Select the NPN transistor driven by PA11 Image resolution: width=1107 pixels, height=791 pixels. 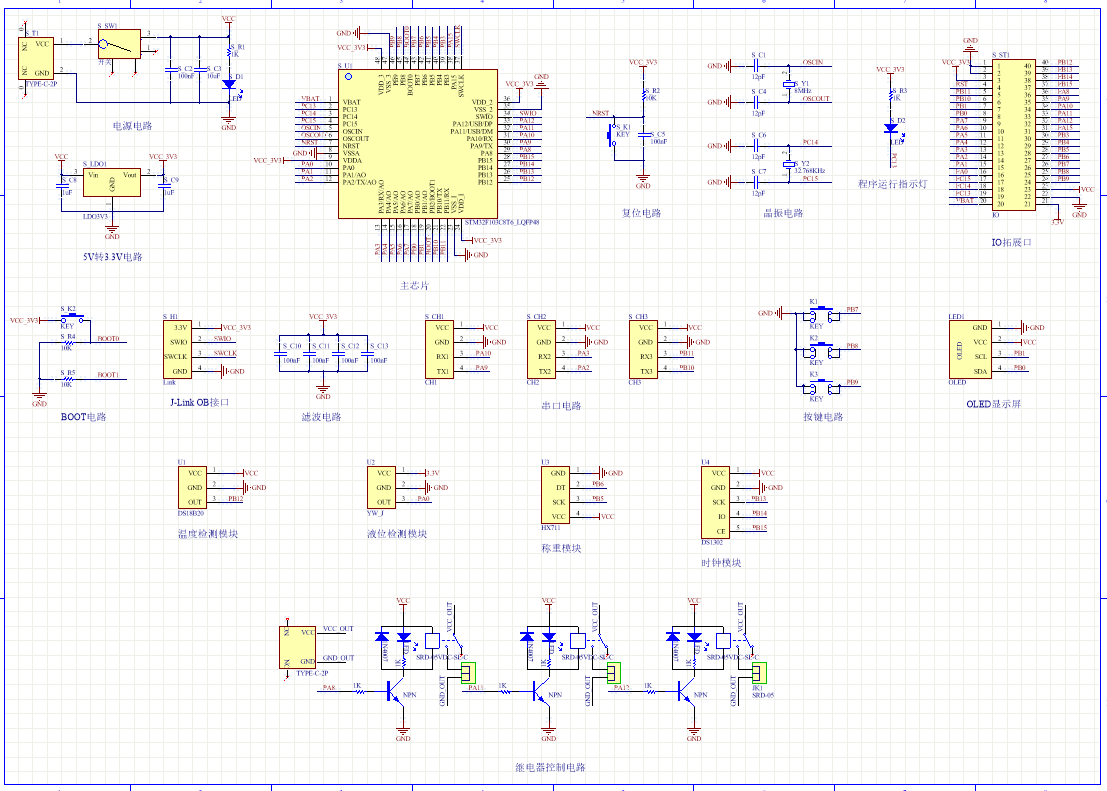[x=541, y=691]
